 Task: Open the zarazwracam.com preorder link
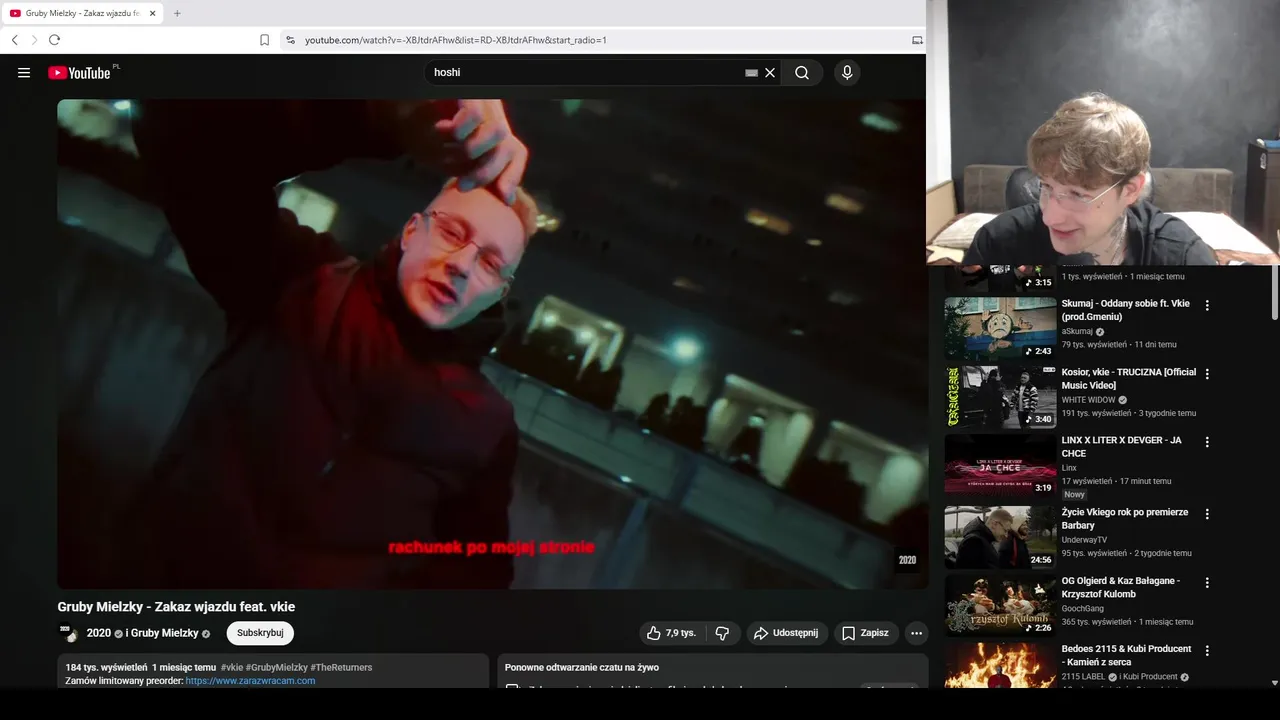pyautogui.click(x=250, y=681)
